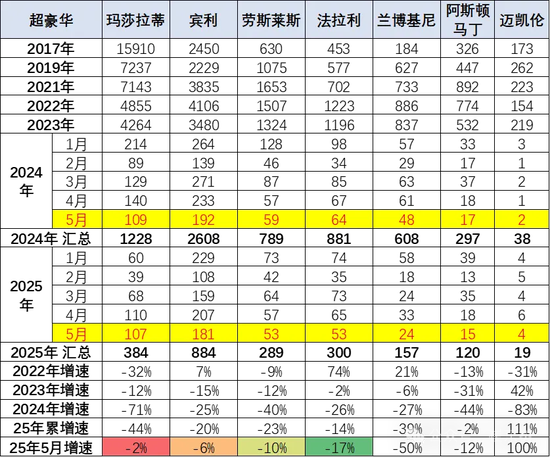550x457 pixels.
Task: Select the 2025年 汇总 row label
Action: pyautogui.click(x=51, y=352)
